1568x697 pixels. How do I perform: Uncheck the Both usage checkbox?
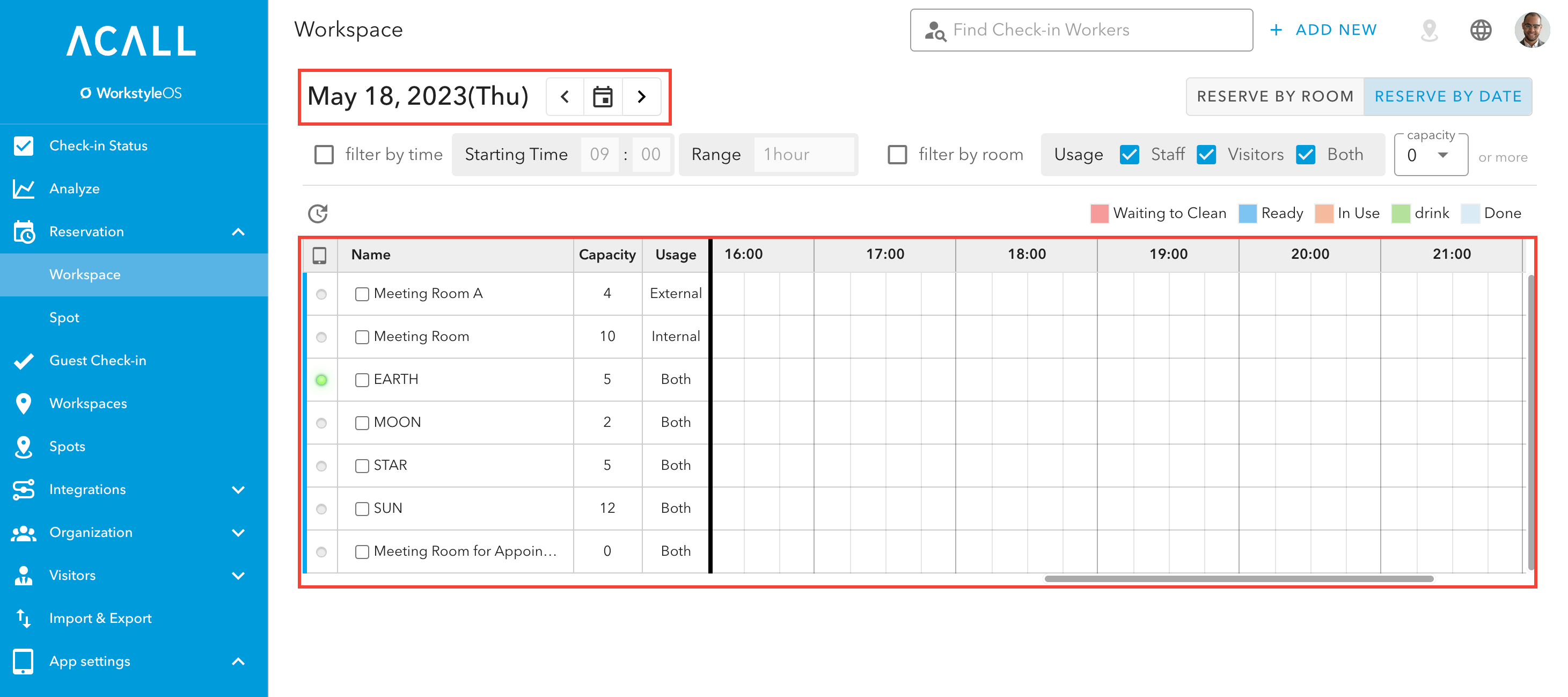tap(1306, 155)
